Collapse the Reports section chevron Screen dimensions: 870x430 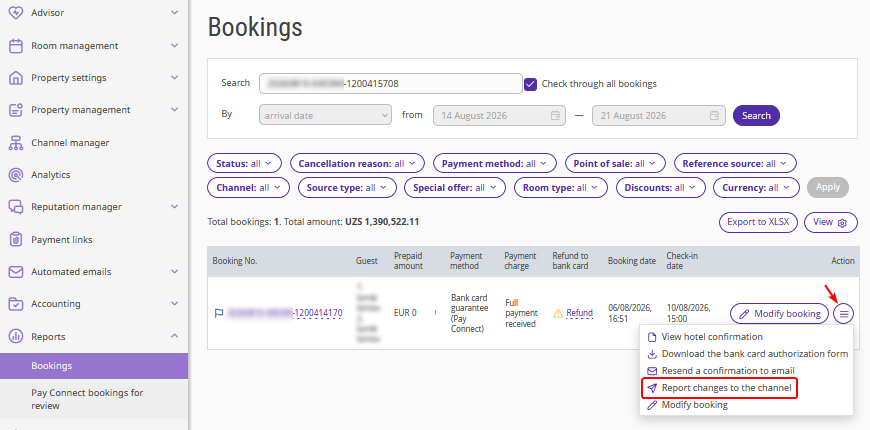point(175,336)
